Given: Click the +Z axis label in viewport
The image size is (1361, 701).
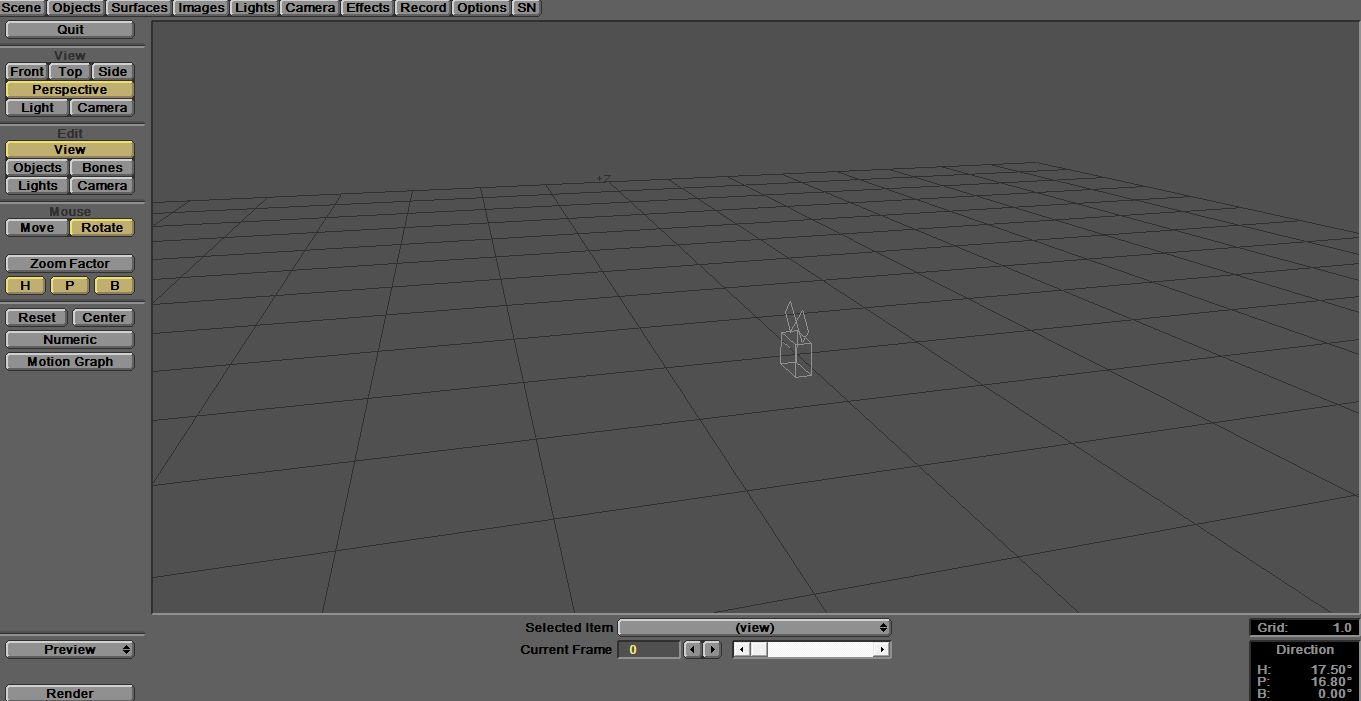Looking at the screenshot, I should click(604, 179).
